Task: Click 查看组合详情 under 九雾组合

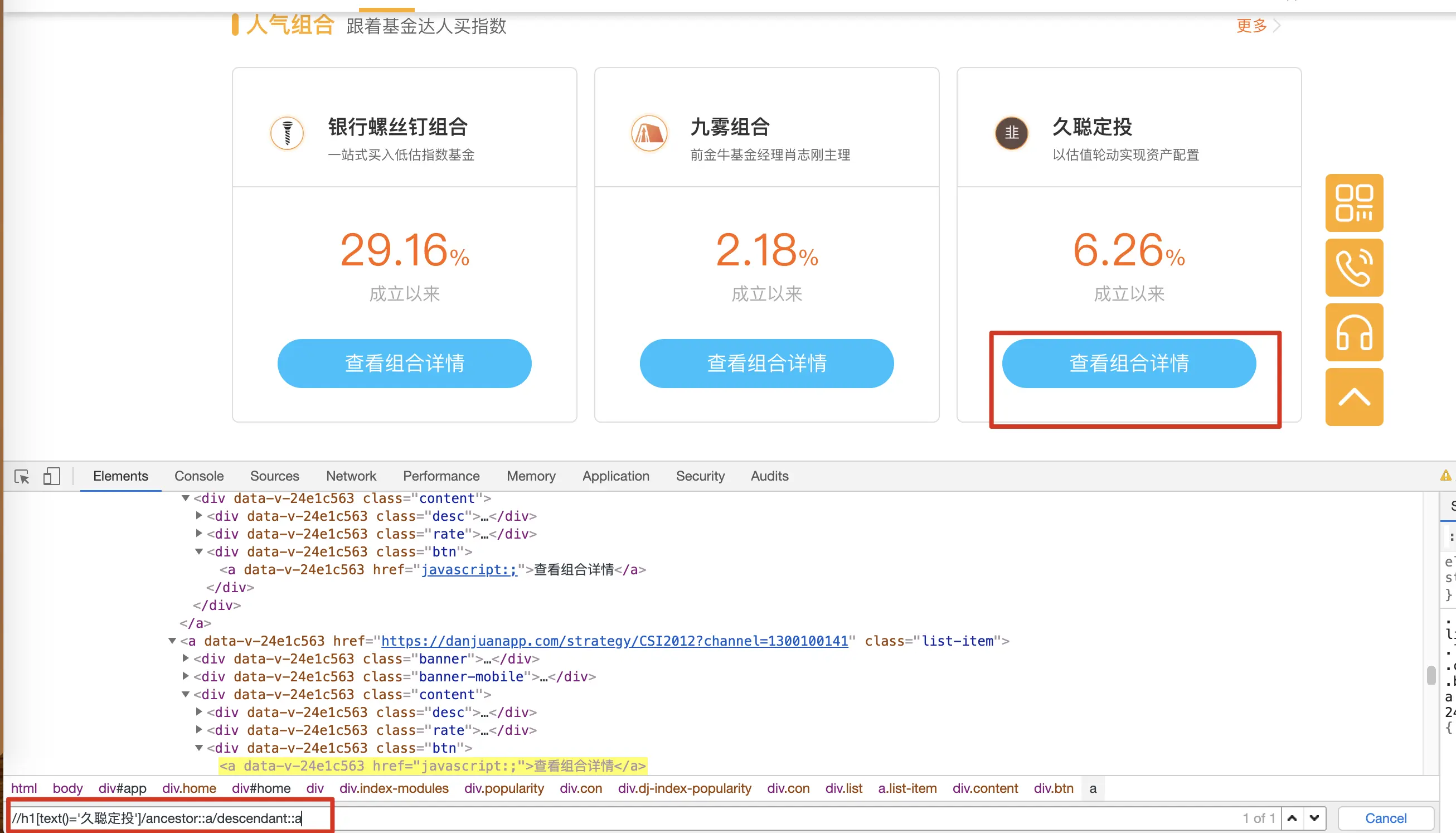Action: point(766,364)
